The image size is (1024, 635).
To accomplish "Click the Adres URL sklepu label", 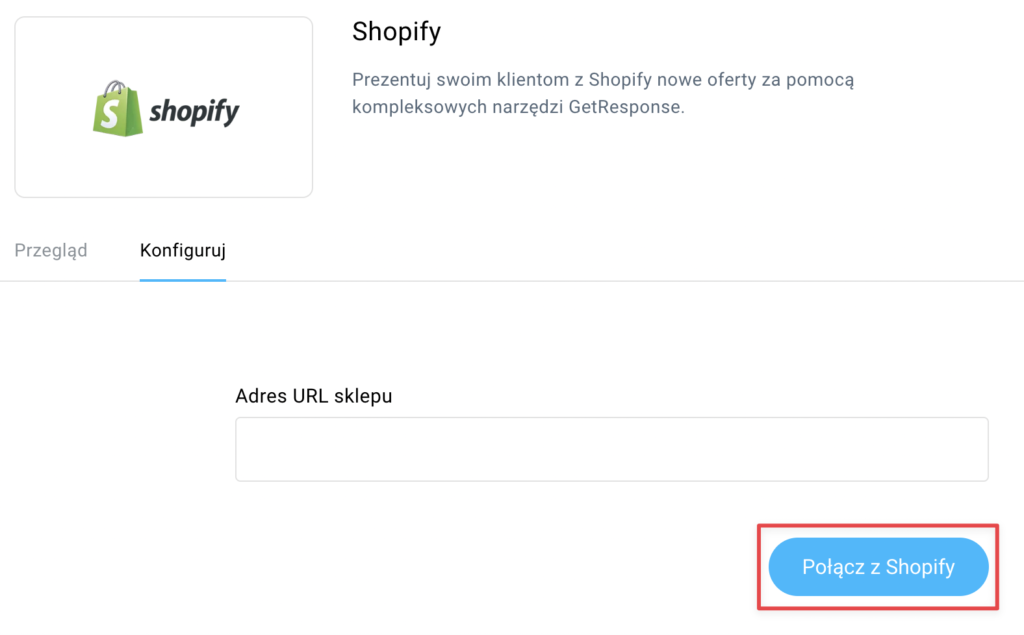I will tap(313, 396).
